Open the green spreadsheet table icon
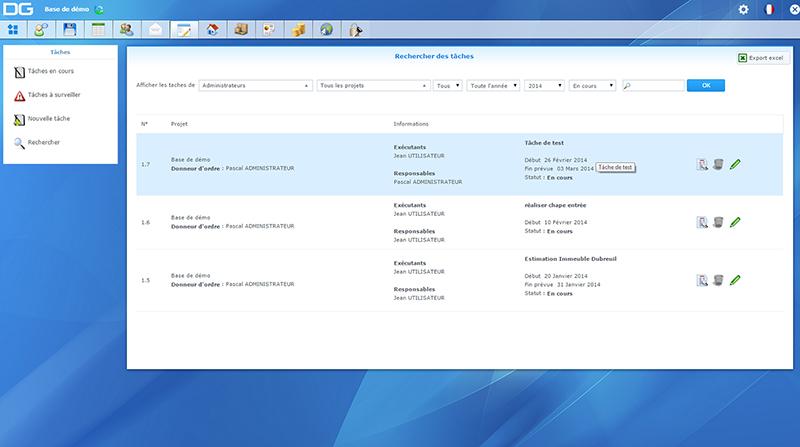 coord(98,30)
